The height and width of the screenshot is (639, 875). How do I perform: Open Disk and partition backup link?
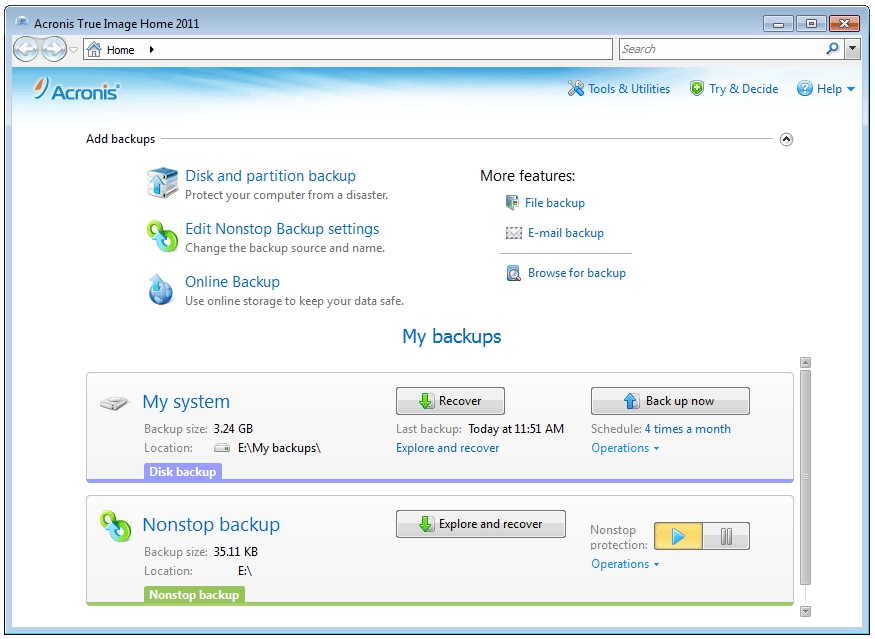[270, 176]
